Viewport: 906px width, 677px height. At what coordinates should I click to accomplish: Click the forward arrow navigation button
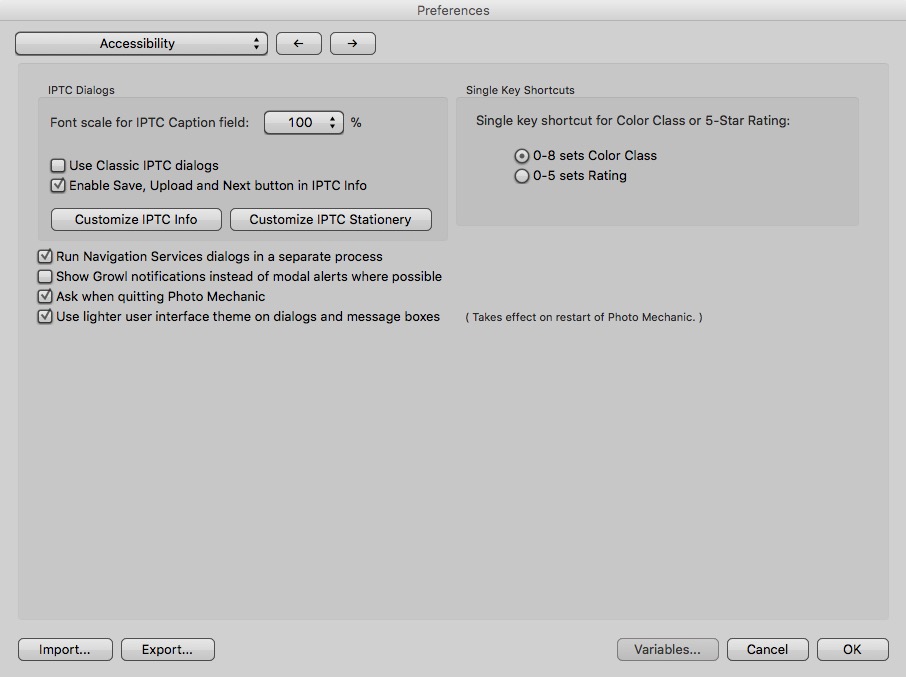(352, 44)
